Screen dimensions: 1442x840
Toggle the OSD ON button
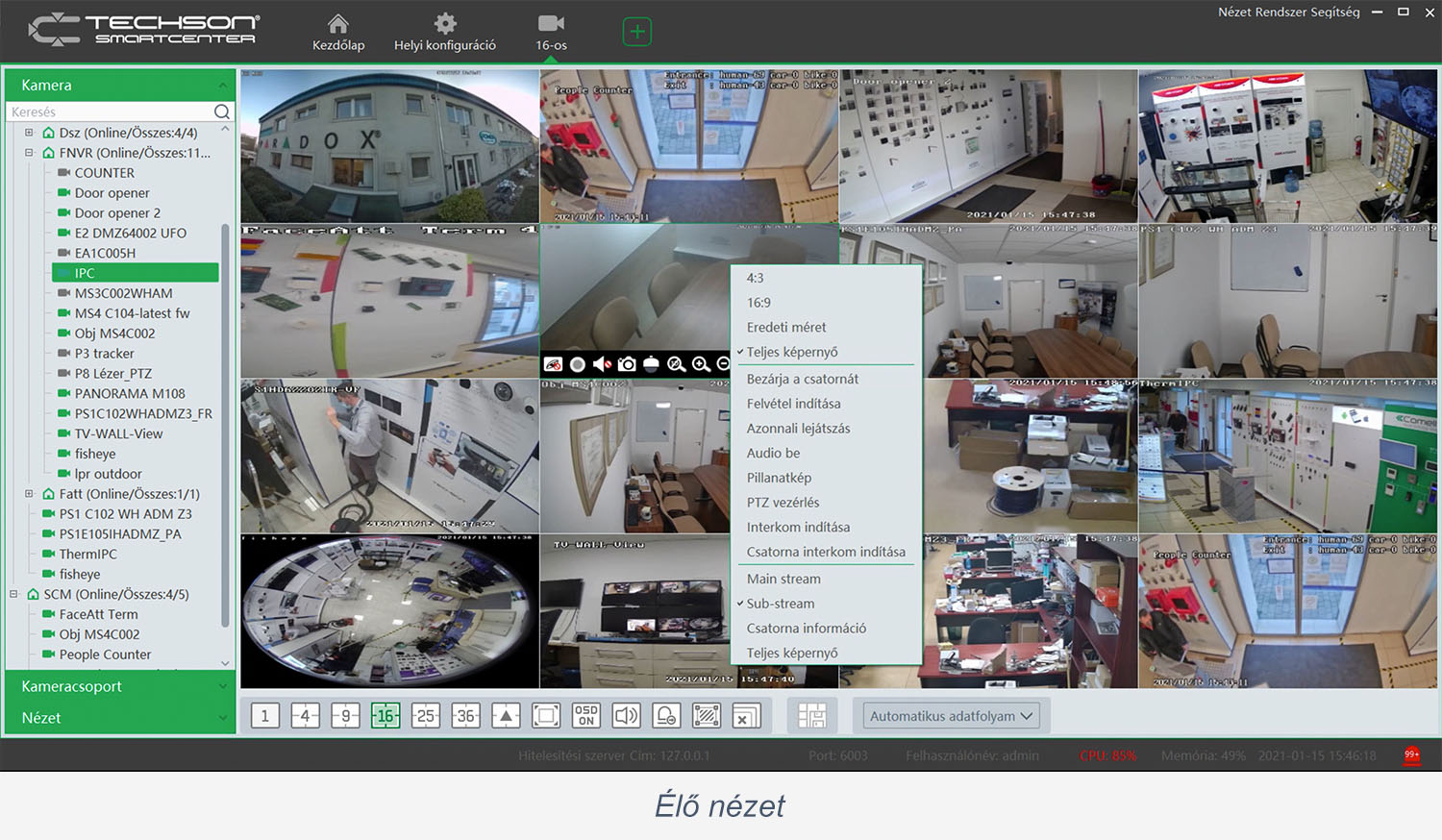pyautogui.click(x=586, y=716)
